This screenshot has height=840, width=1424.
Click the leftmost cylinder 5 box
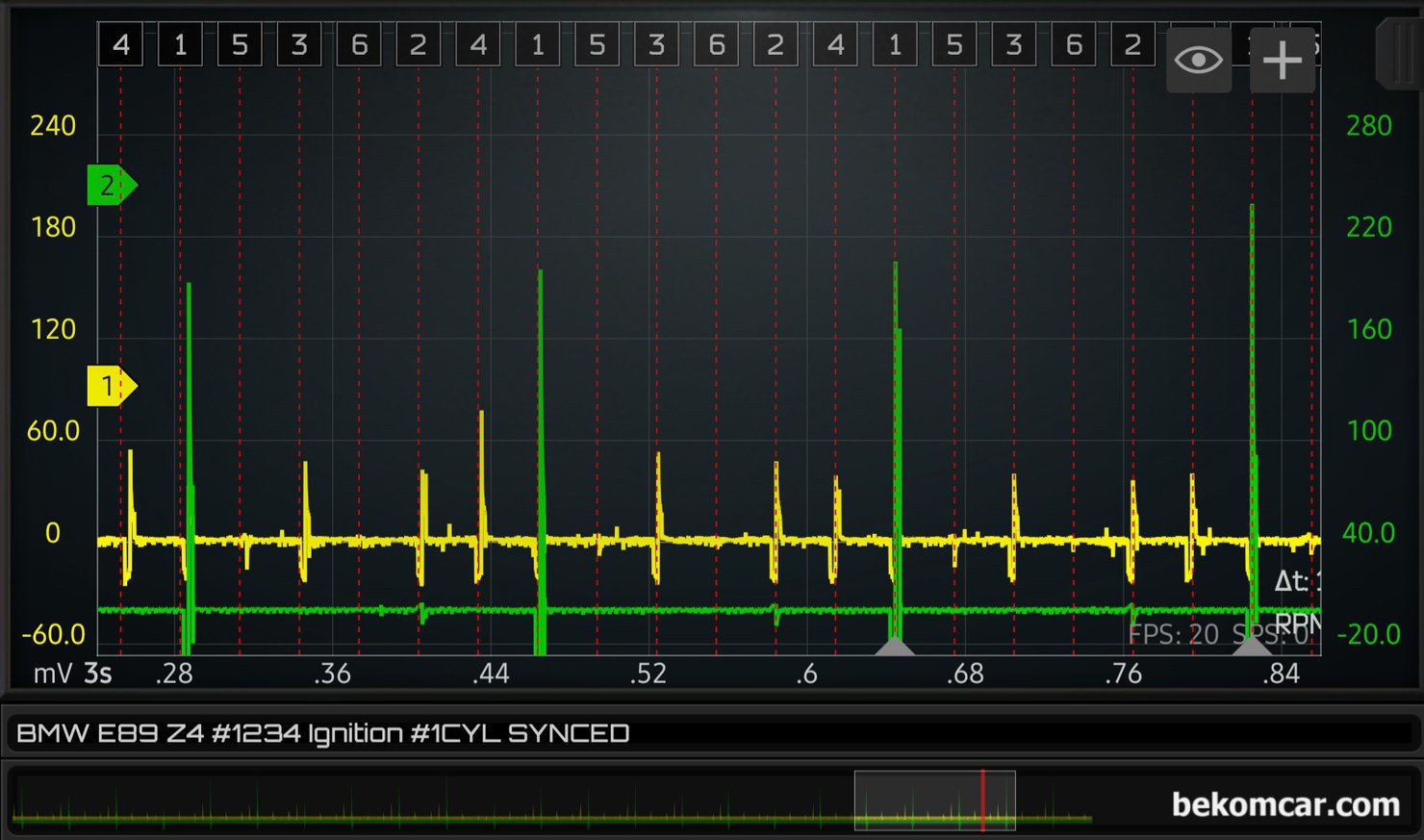tap(240, 45)
